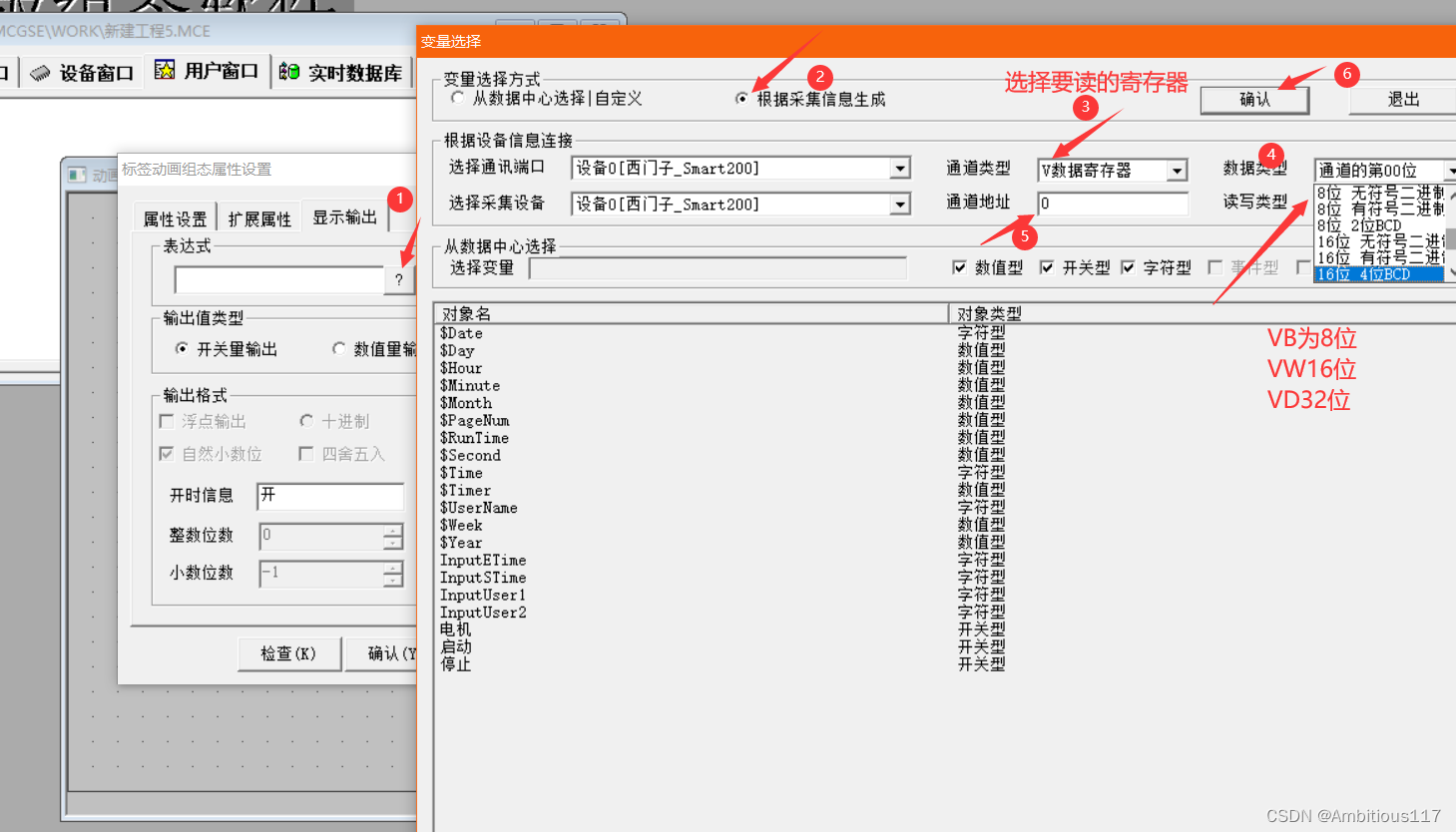Screen dimensions: 1456x832
Task: Open the 实时数据库 toolbar item
Action: (x=340, y=72)
